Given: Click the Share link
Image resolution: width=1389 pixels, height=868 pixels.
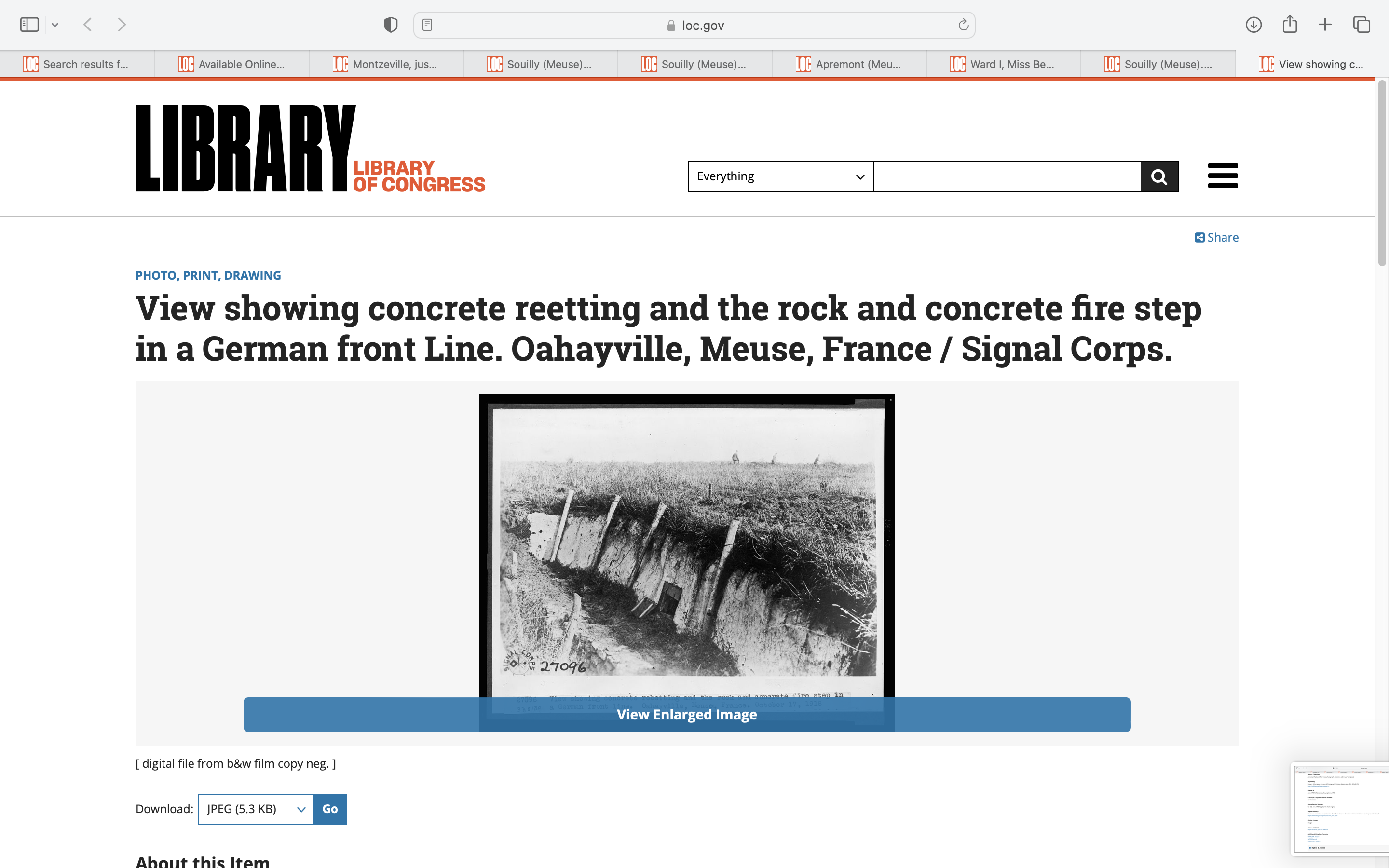Looking at the screenshot, I should coord(1216,238).
